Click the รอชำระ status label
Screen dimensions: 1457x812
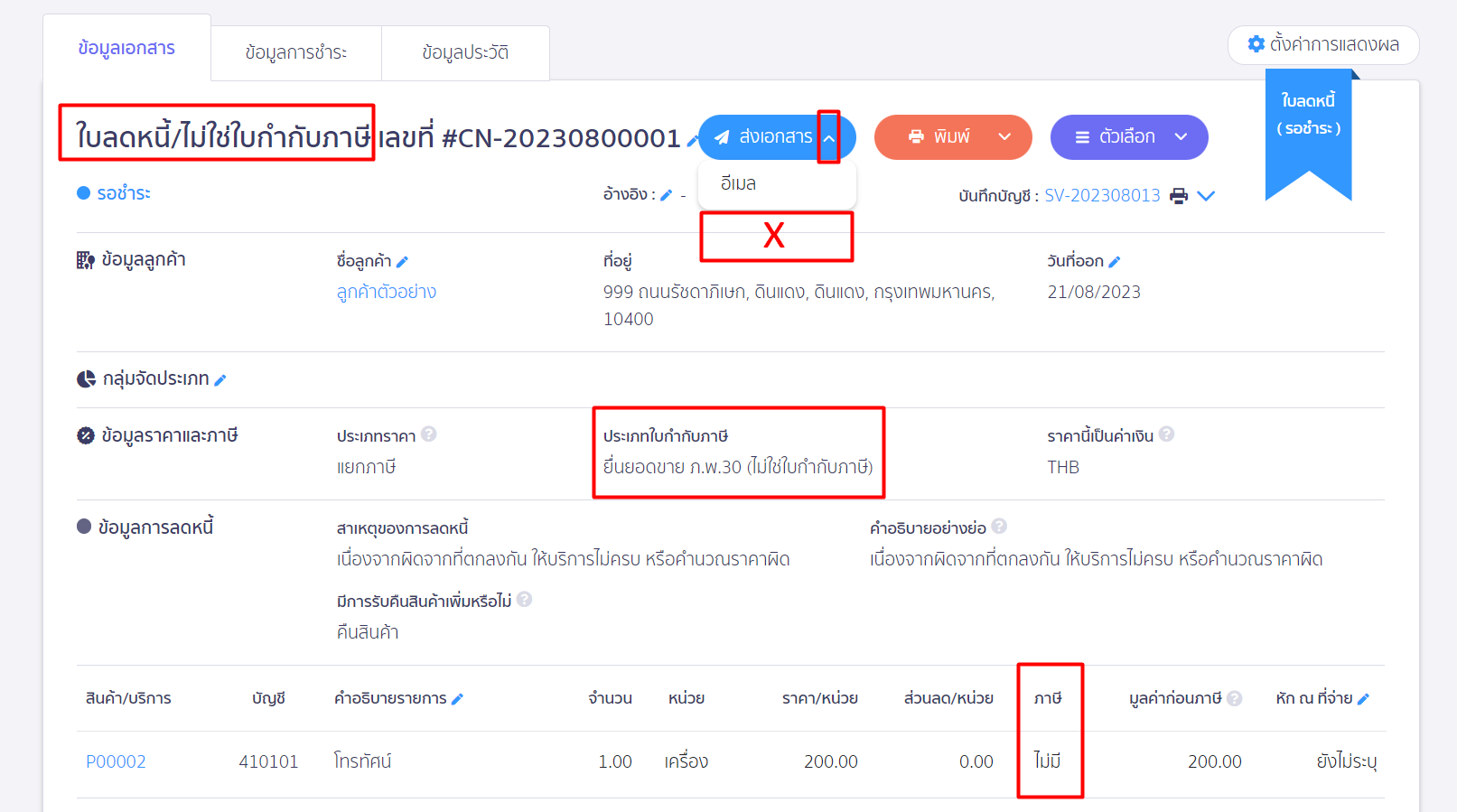(124, 193)
